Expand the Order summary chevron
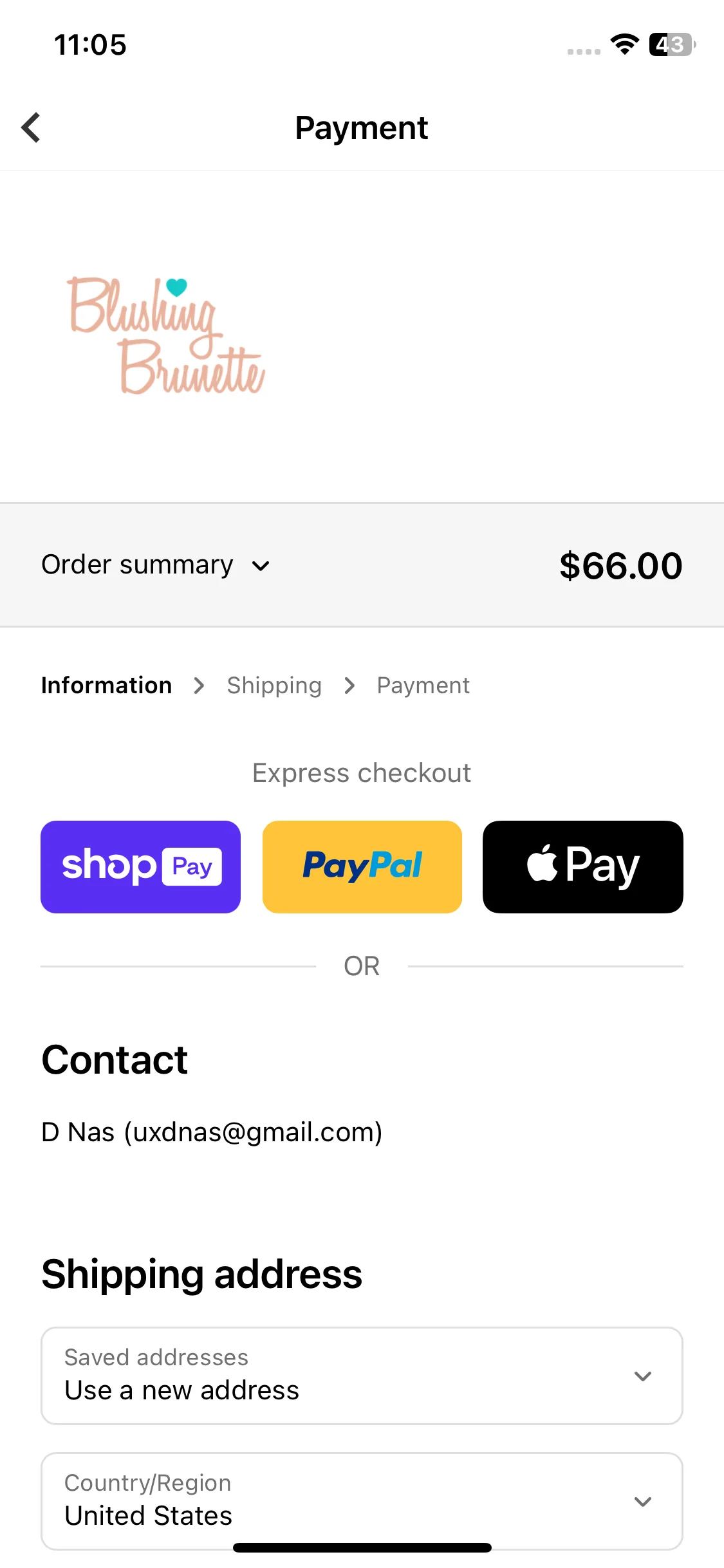This screenshot has width=724, height=1568. [x=261, y=566]
